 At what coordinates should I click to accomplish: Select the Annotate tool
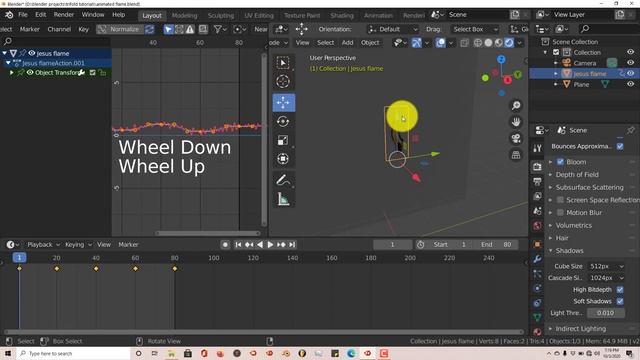tap(283, 180)
